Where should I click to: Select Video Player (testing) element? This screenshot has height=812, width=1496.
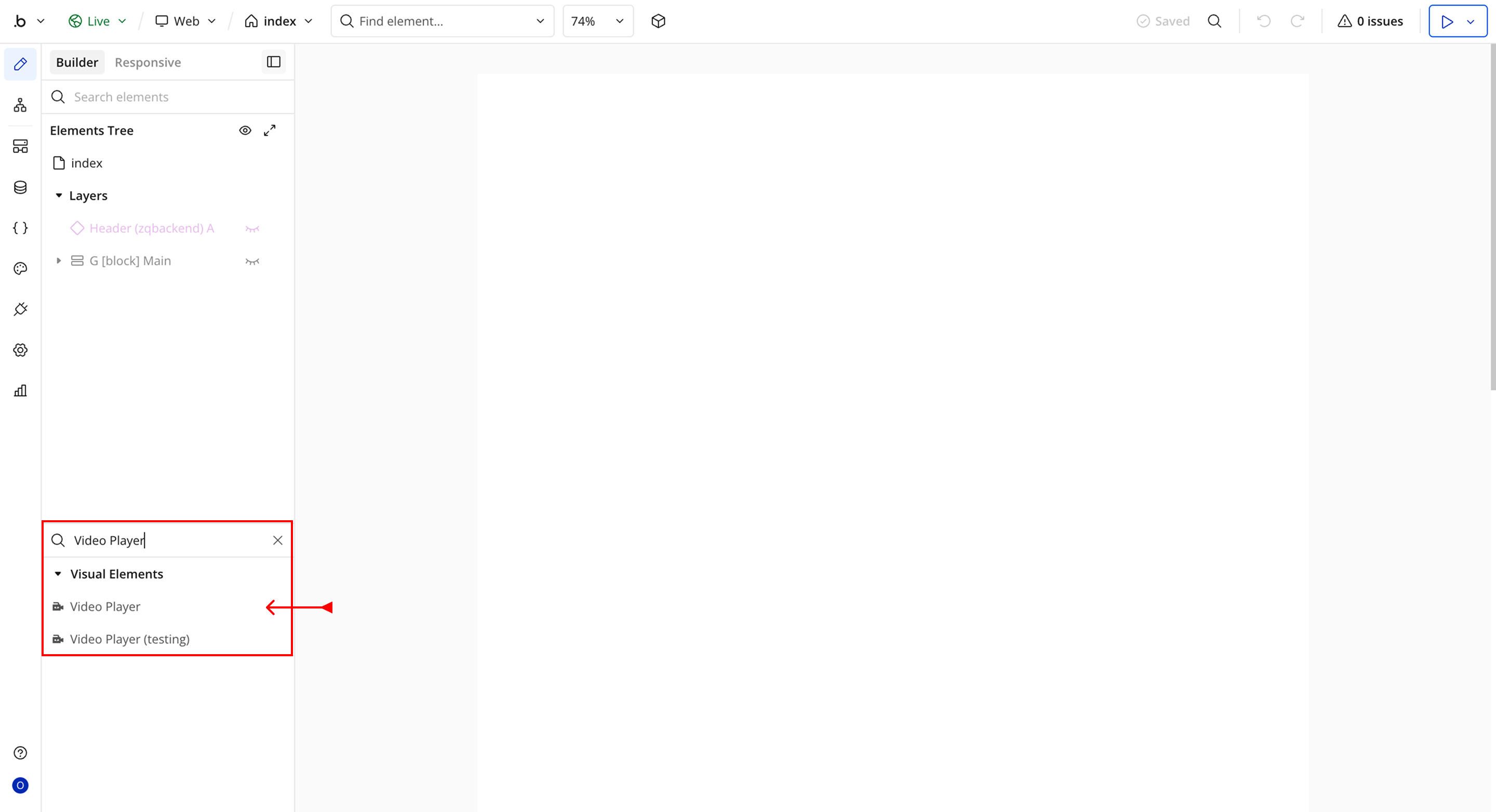tap(129, 639)
